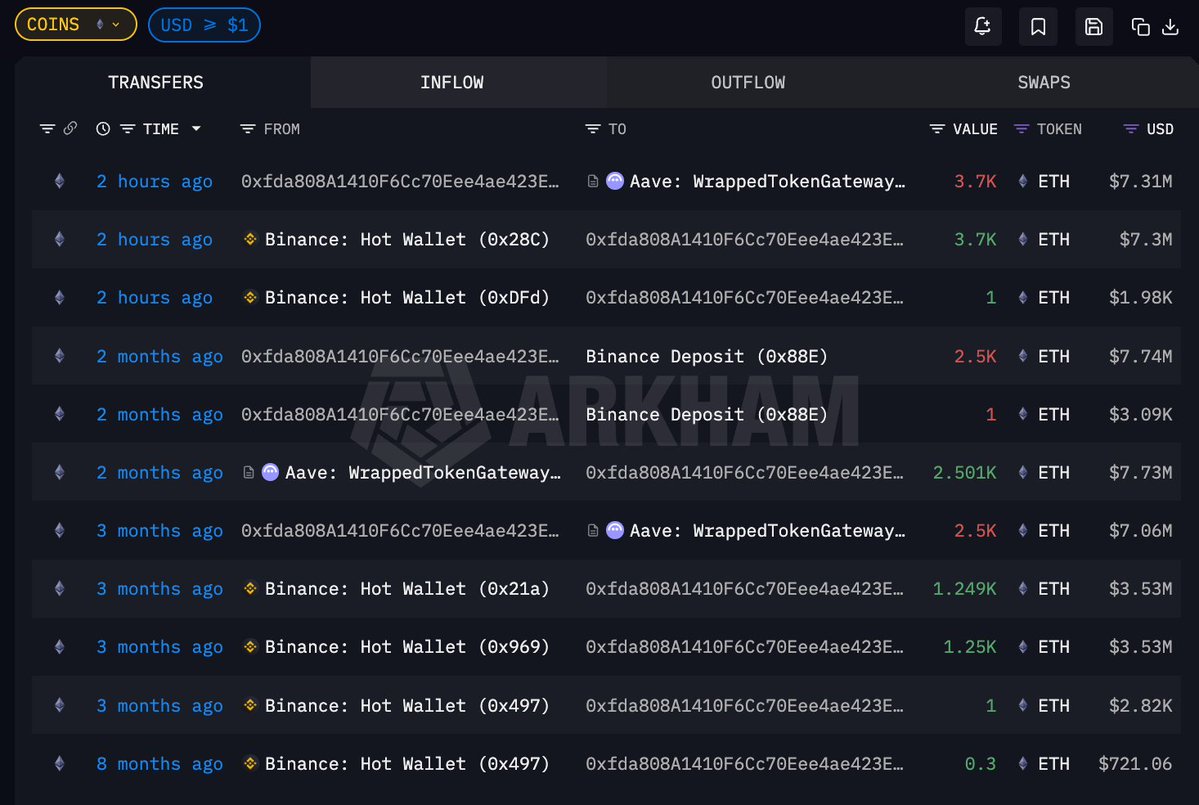Viewport: 1199px width, 805px height.
Task: Switch to the SWAPS tab
Action: pos(1043,83)
